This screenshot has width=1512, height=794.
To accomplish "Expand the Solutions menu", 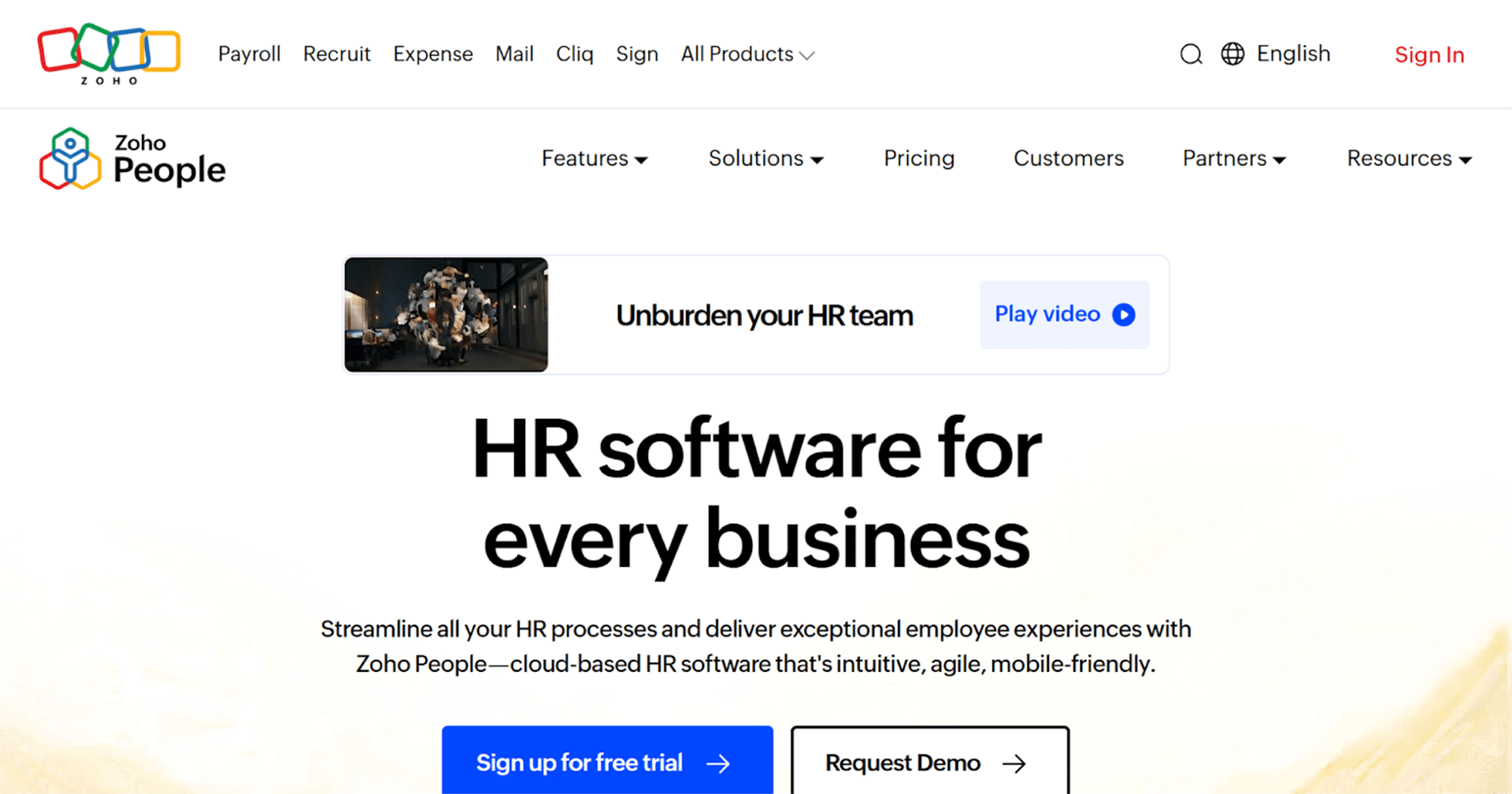I will pyautogui.click(x=766, y=158).
